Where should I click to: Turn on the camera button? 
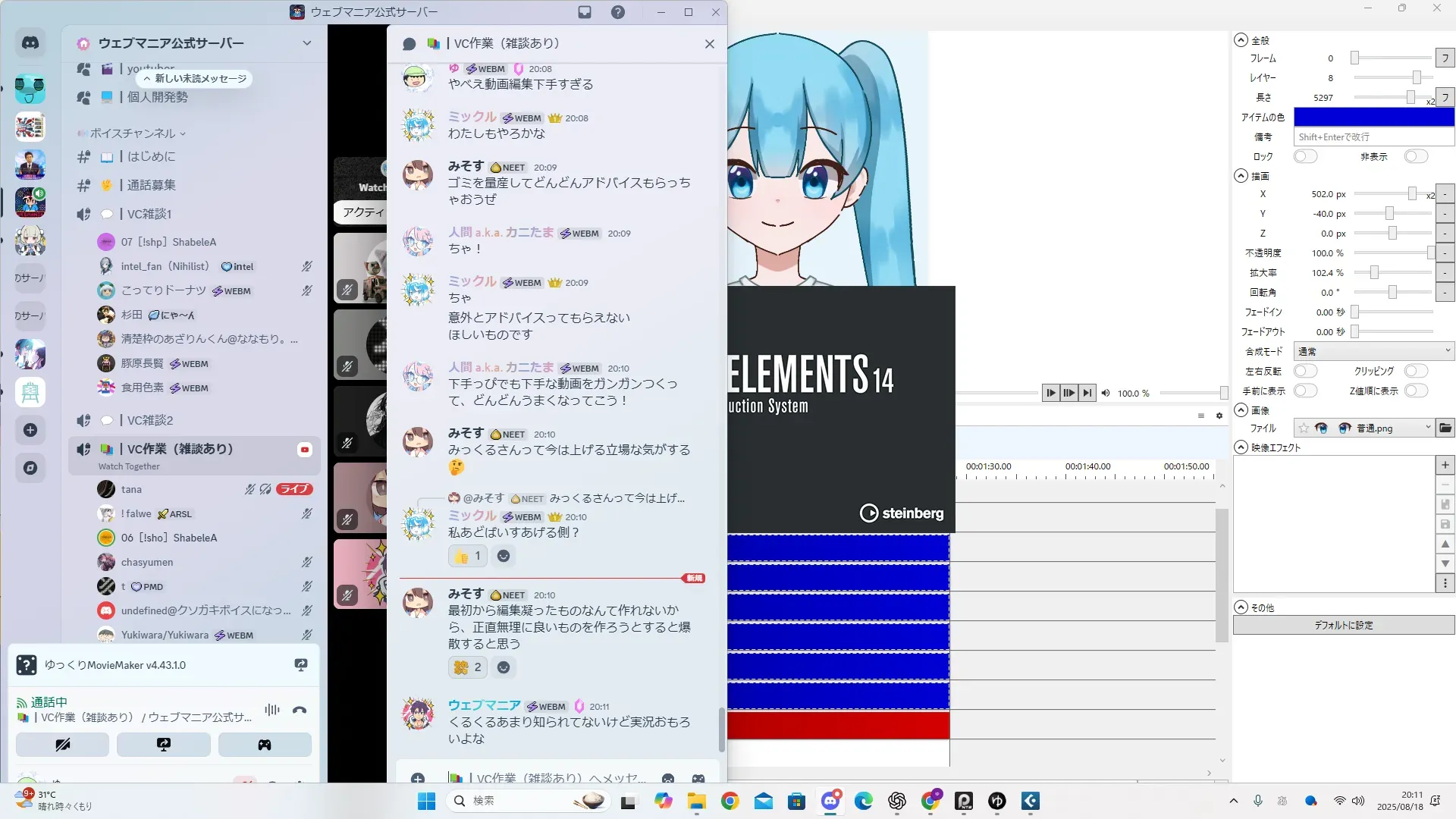(x=62, y=745)
